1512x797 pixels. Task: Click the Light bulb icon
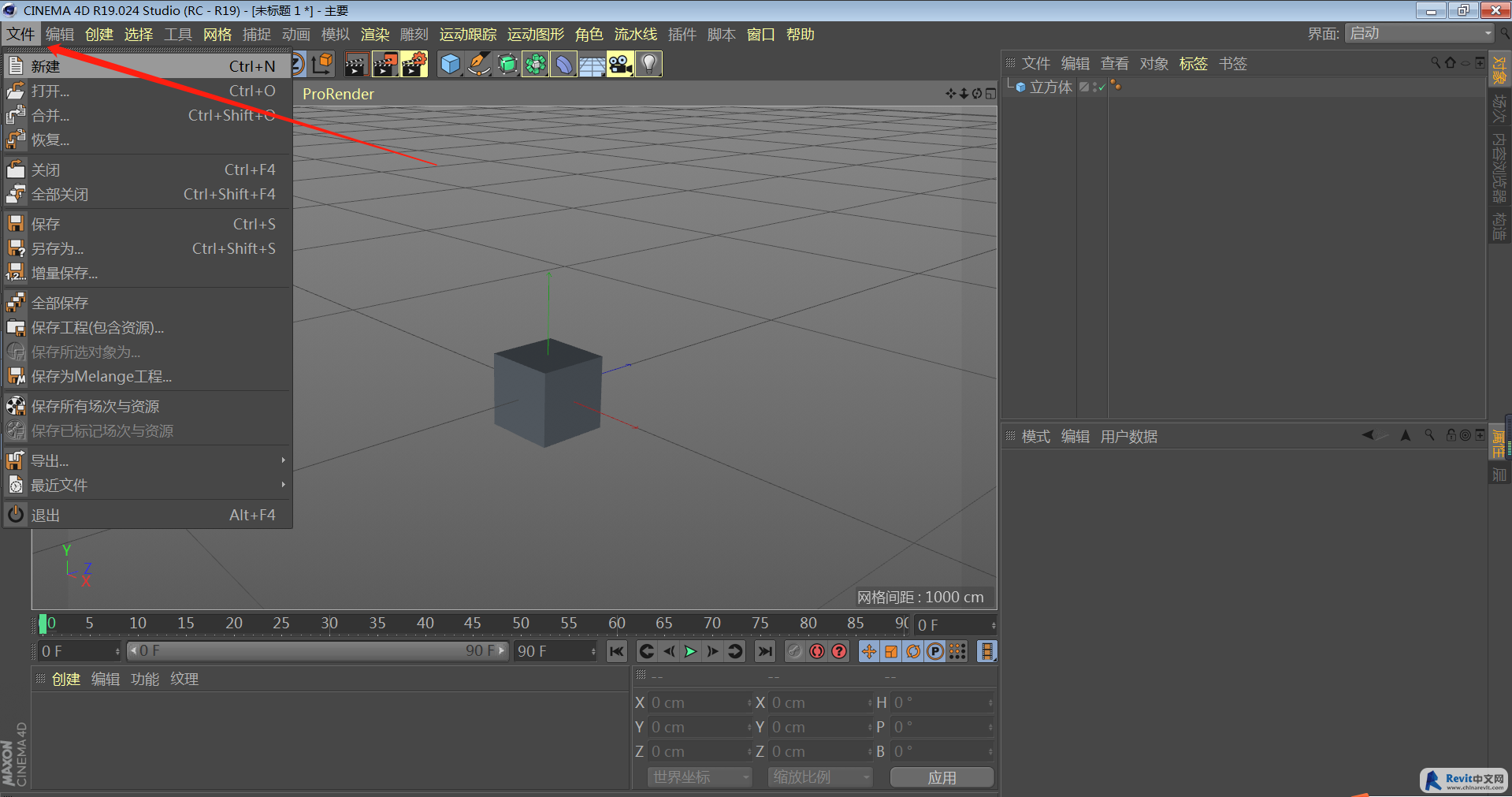point(649,65)
